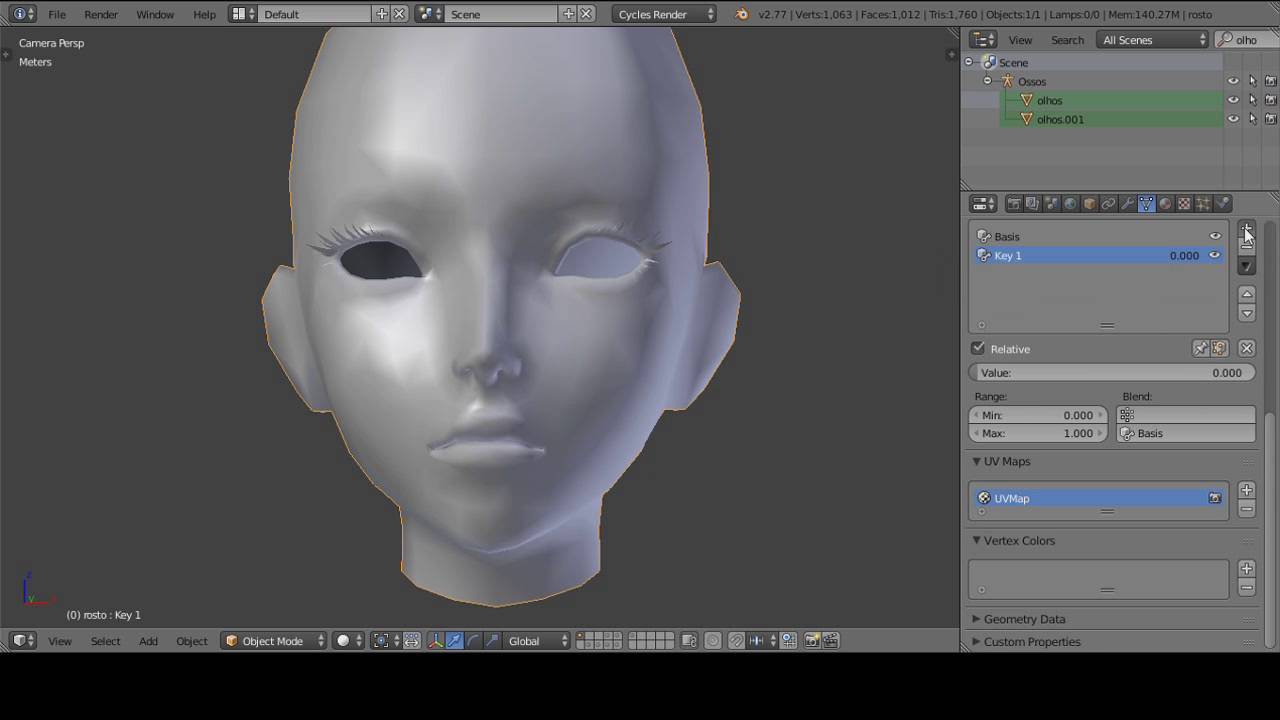Viewport: 1280px width, 720px height.
Task: Open the Render Layers properties tab
Action: pos(1032,204)
